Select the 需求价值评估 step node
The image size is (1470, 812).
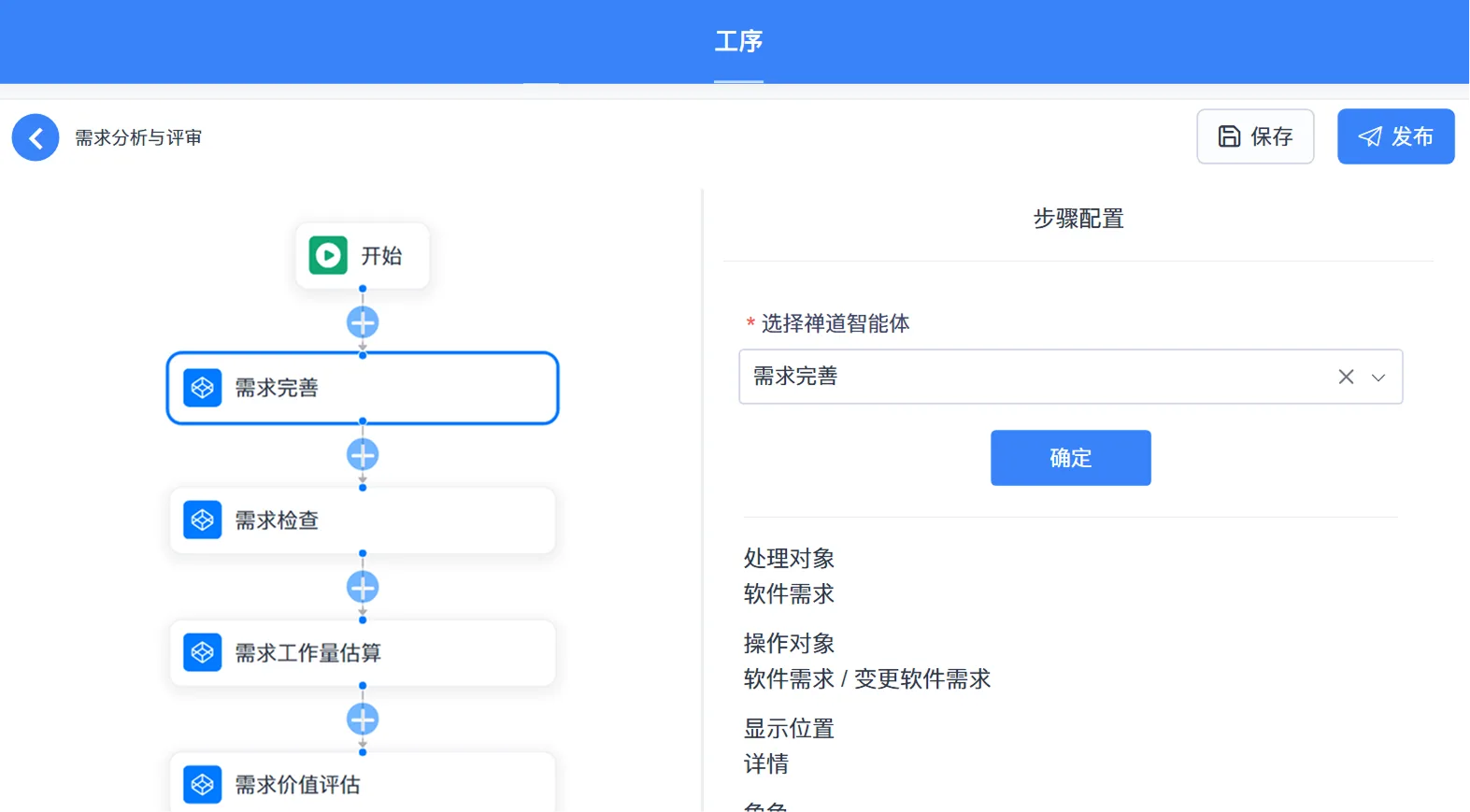363,783
